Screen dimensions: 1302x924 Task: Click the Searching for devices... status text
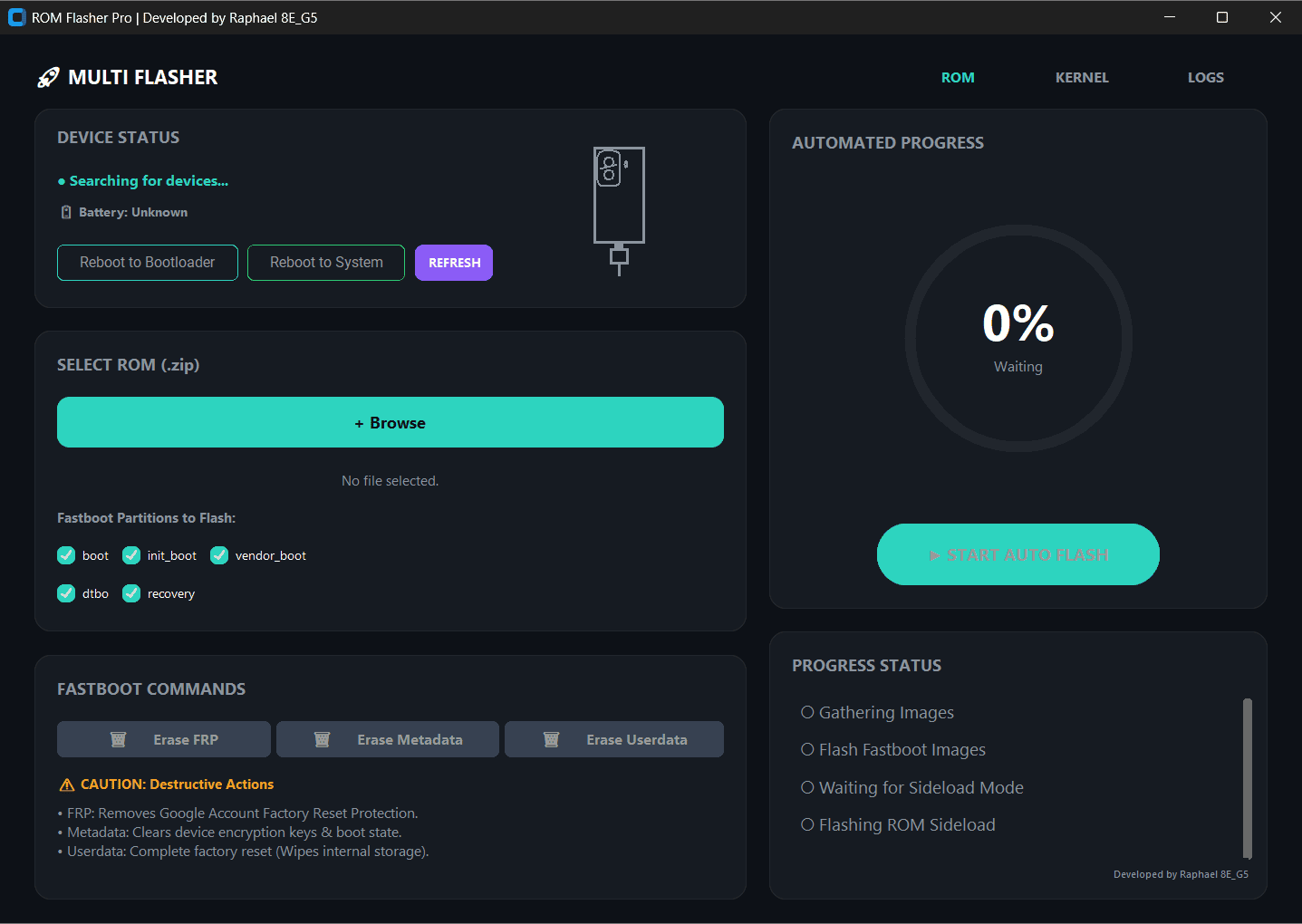click(149, 181)
